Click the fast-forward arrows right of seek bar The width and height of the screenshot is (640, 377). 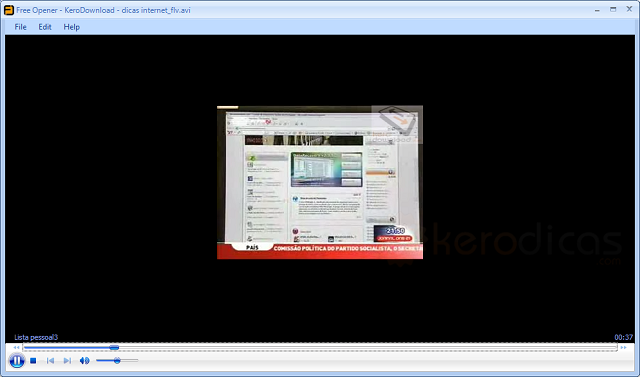[x=623, y=348]
